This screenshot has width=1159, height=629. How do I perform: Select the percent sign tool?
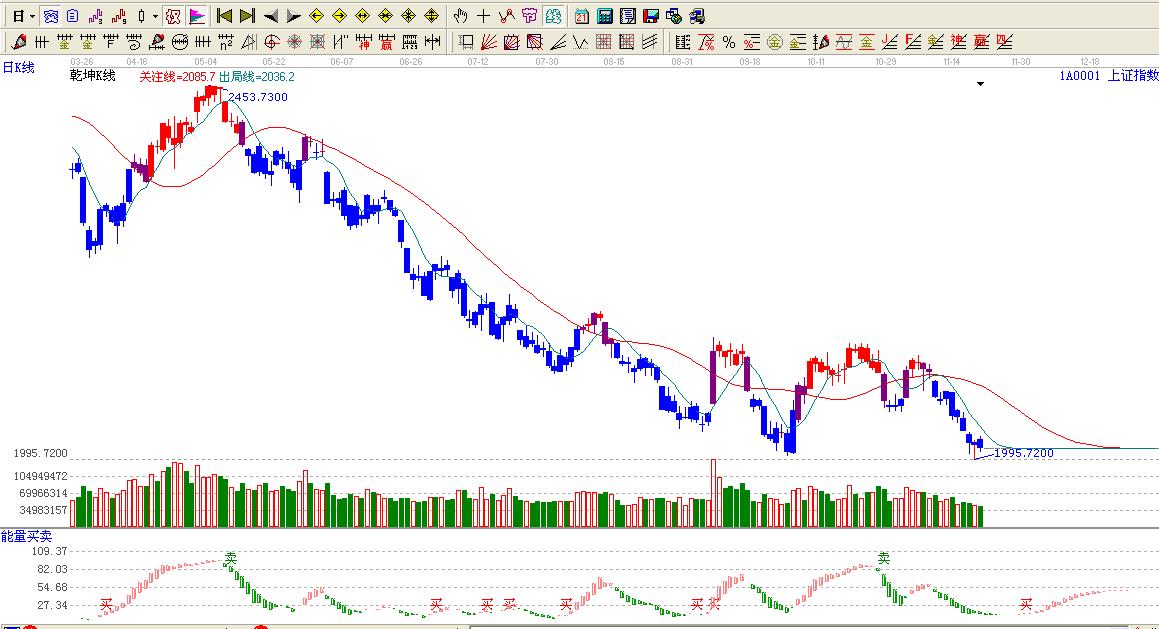[x=728, y=42]
